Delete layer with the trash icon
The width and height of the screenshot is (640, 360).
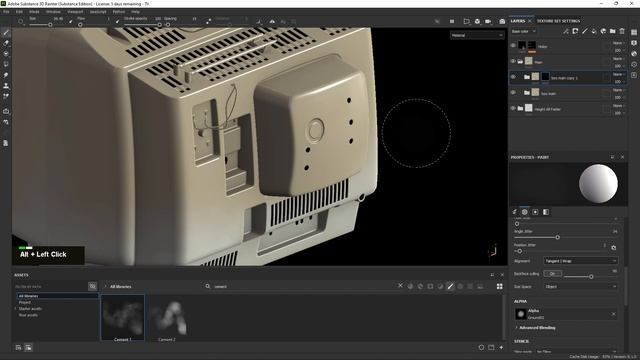(x=622, y=31)
